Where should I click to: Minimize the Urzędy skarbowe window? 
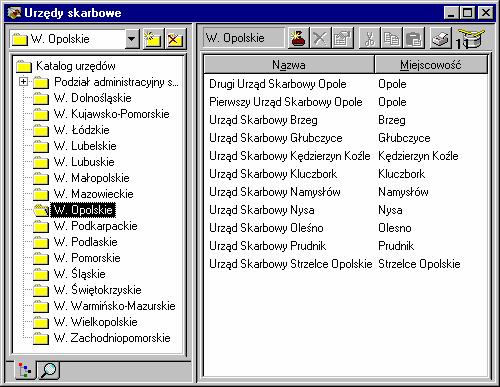tap(451, 13)
